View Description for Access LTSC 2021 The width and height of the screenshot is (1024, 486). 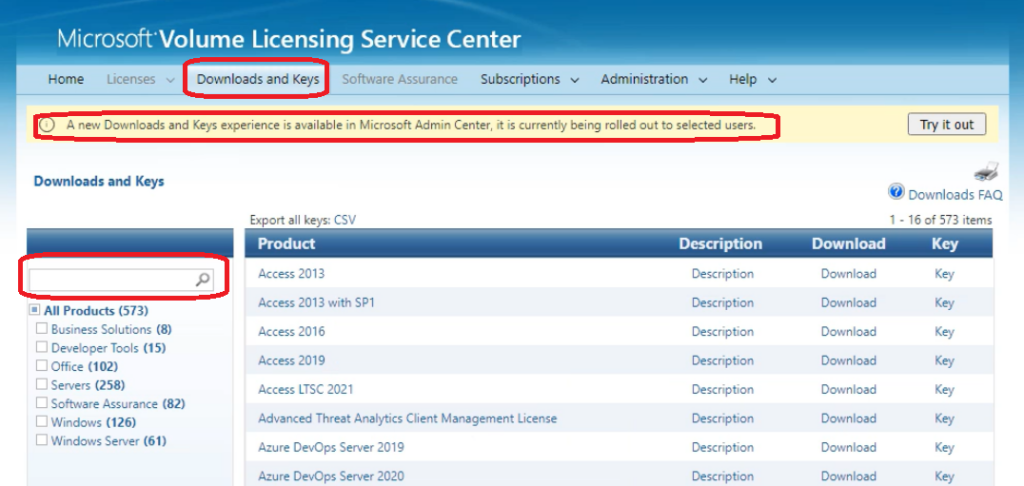[x=722, y=389]
